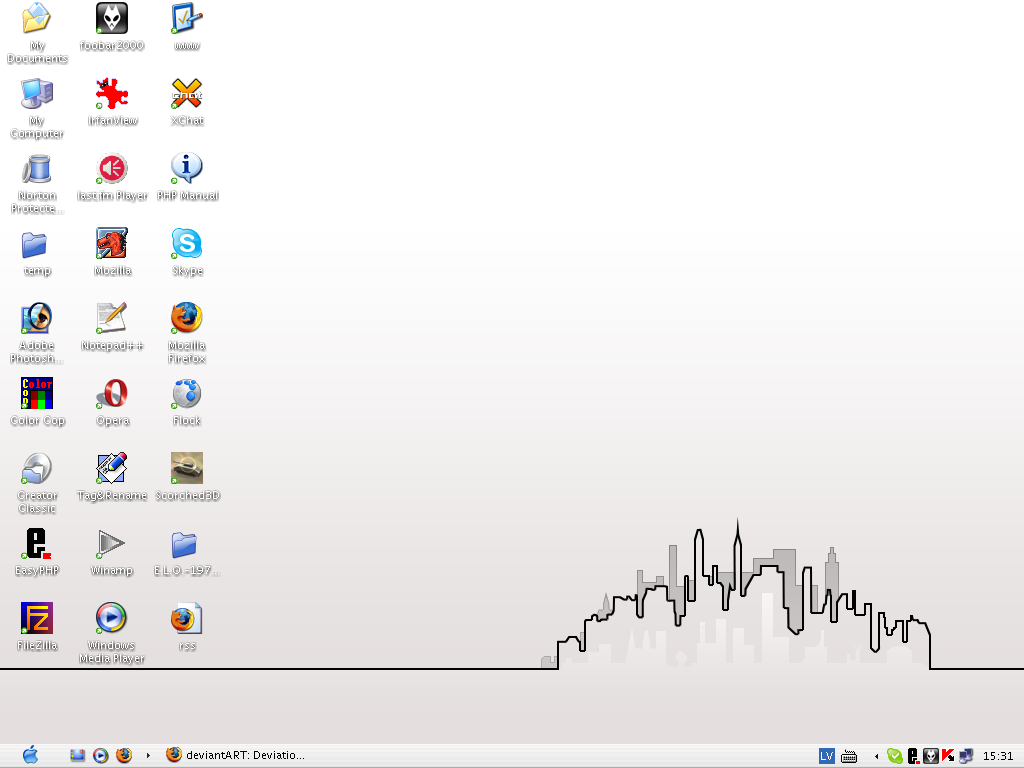The height and width of the screenshot is (768, 1024).
Task: Click the Kaspersky tray icon
Action: coord(948,756)
